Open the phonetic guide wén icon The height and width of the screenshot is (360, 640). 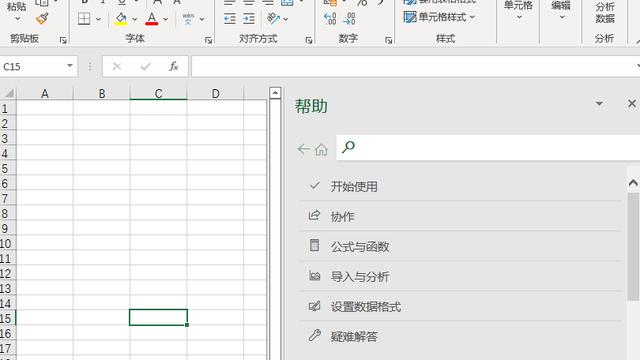(188, 19)
